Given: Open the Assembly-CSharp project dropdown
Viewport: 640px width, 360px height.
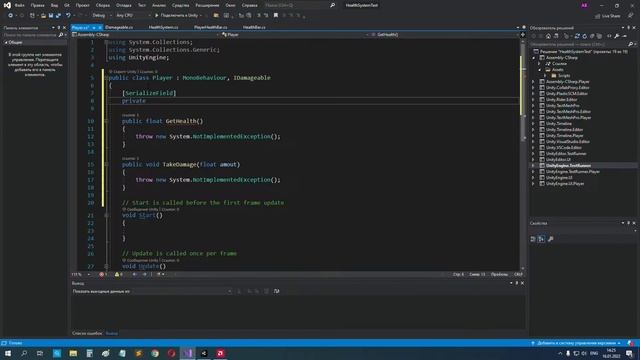Looking at the screenshot, I should 146,35.
